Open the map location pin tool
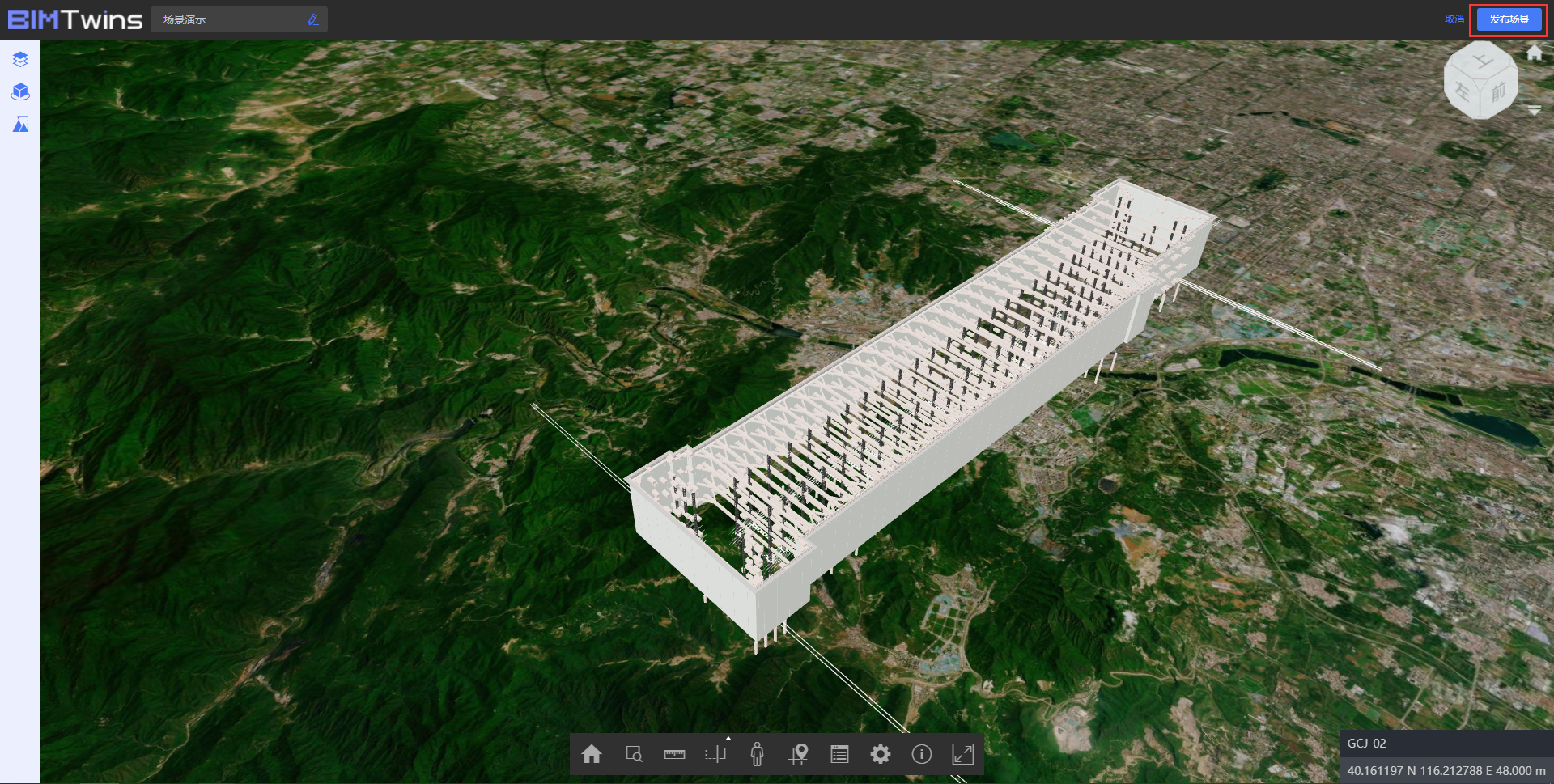1554x784 pixels. (798, 754)
